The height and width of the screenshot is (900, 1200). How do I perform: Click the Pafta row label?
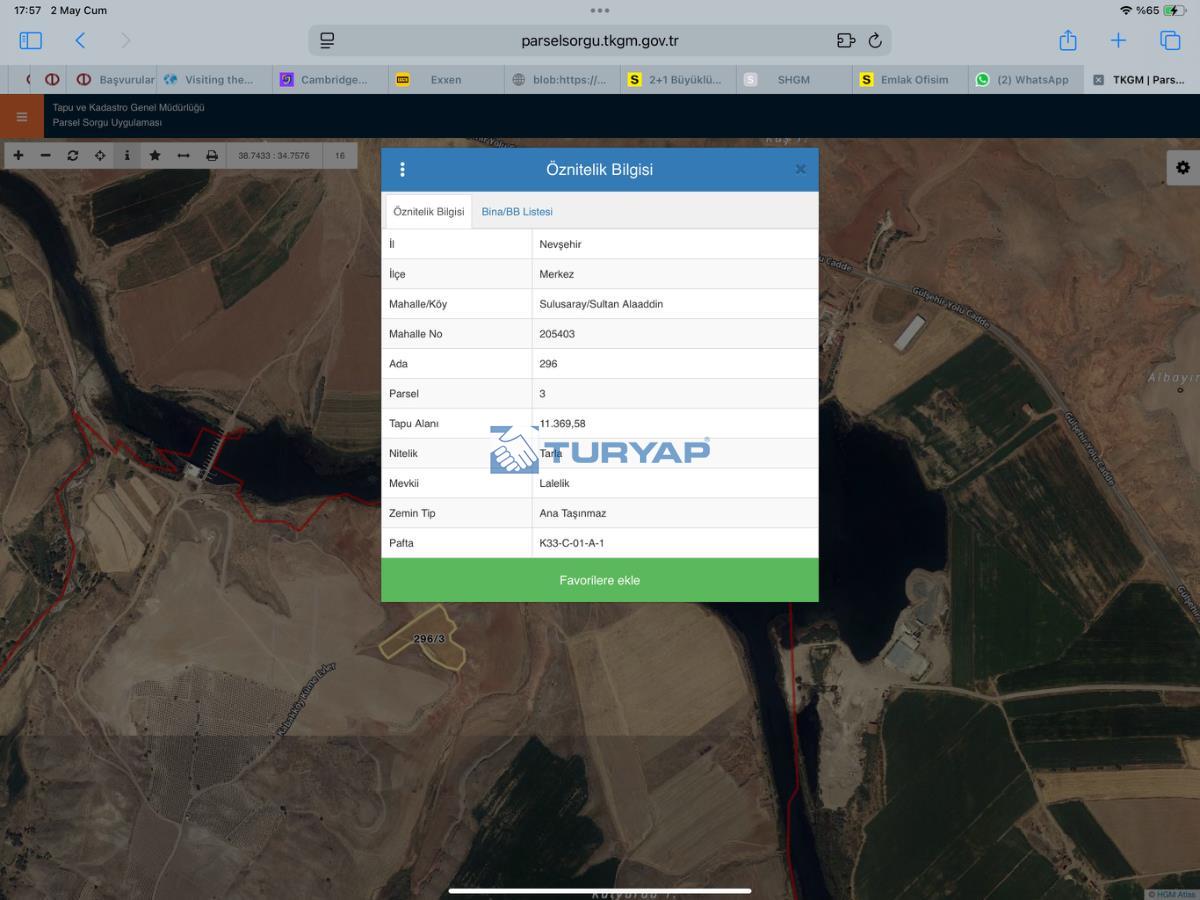[x=401, y=544]
